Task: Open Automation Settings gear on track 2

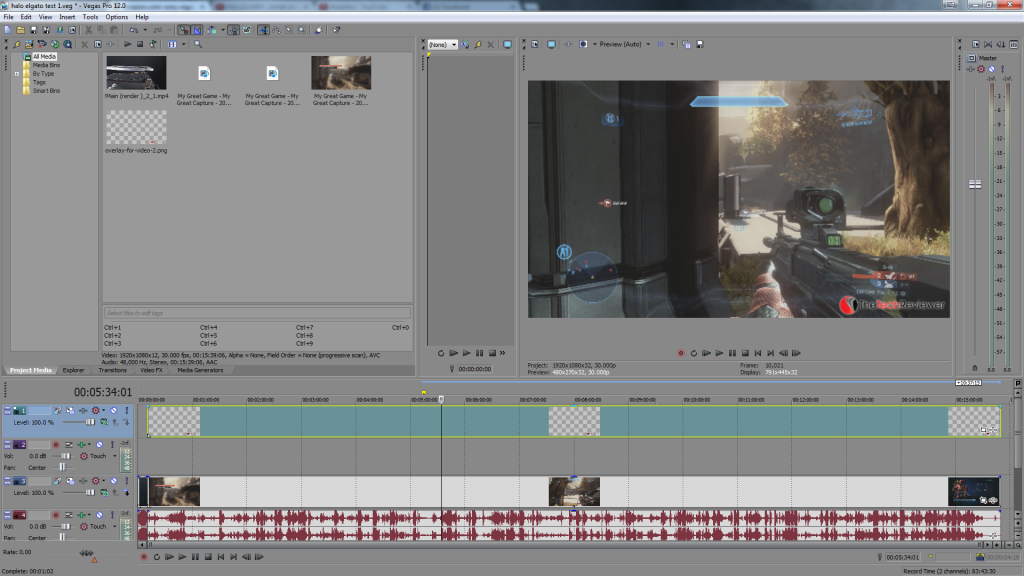Action: point(83,456)
